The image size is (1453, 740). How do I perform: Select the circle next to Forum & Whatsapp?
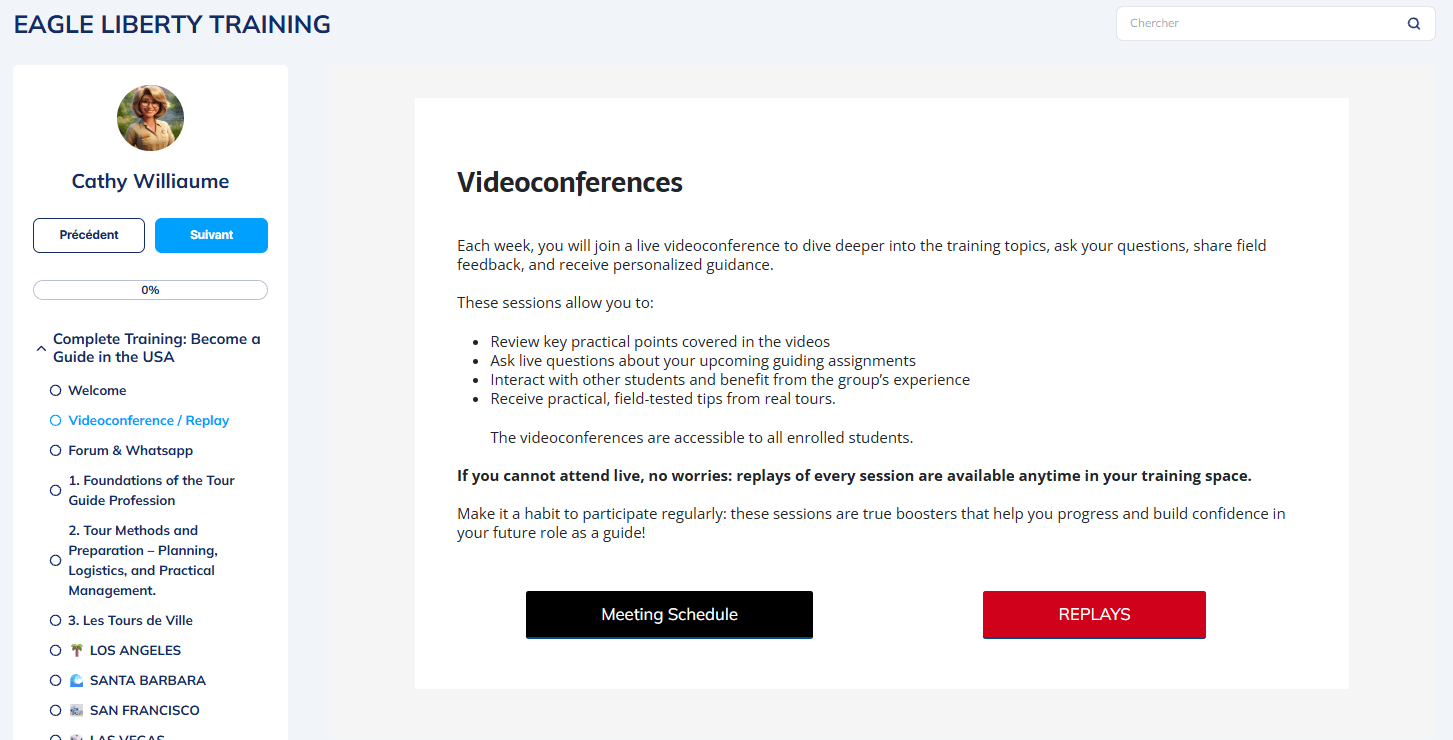pyautogui.click(x=56, y=451)
